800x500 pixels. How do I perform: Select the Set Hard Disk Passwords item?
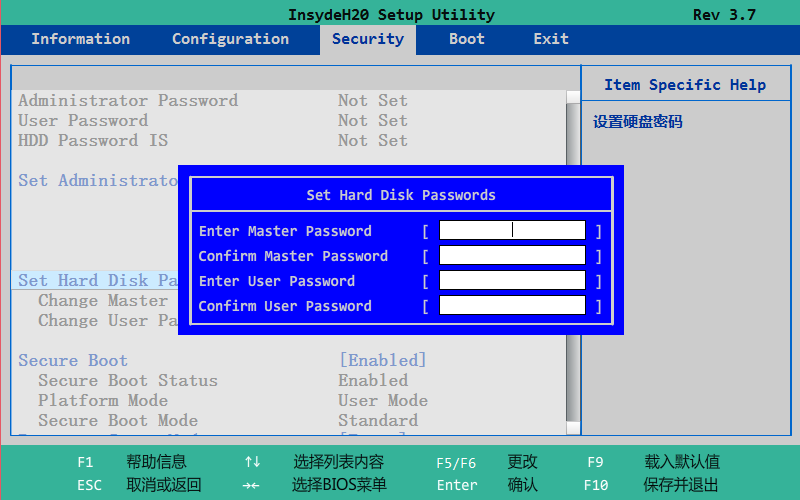point(97,281)
